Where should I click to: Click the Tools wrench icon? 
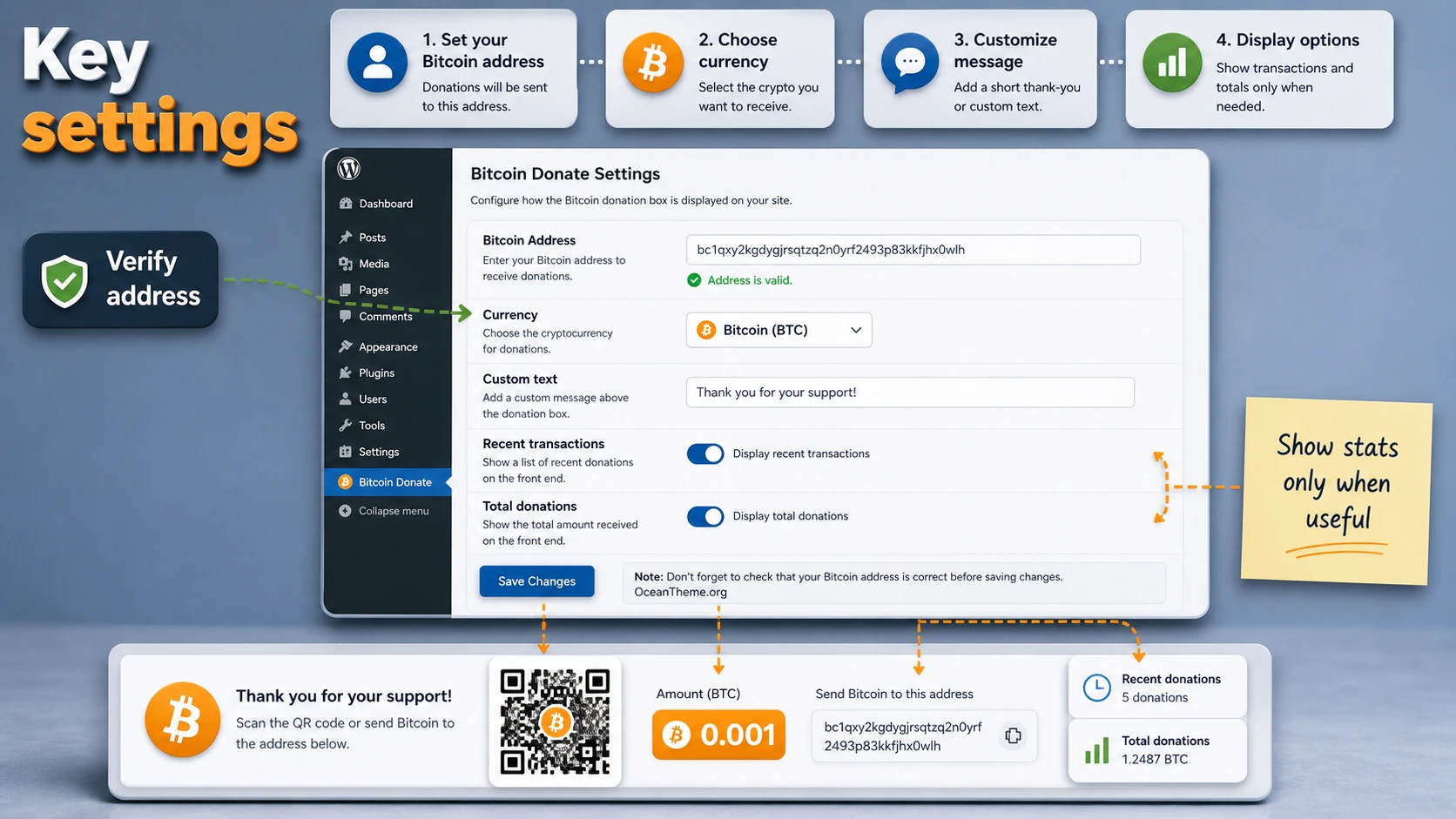tap(346, 426)
